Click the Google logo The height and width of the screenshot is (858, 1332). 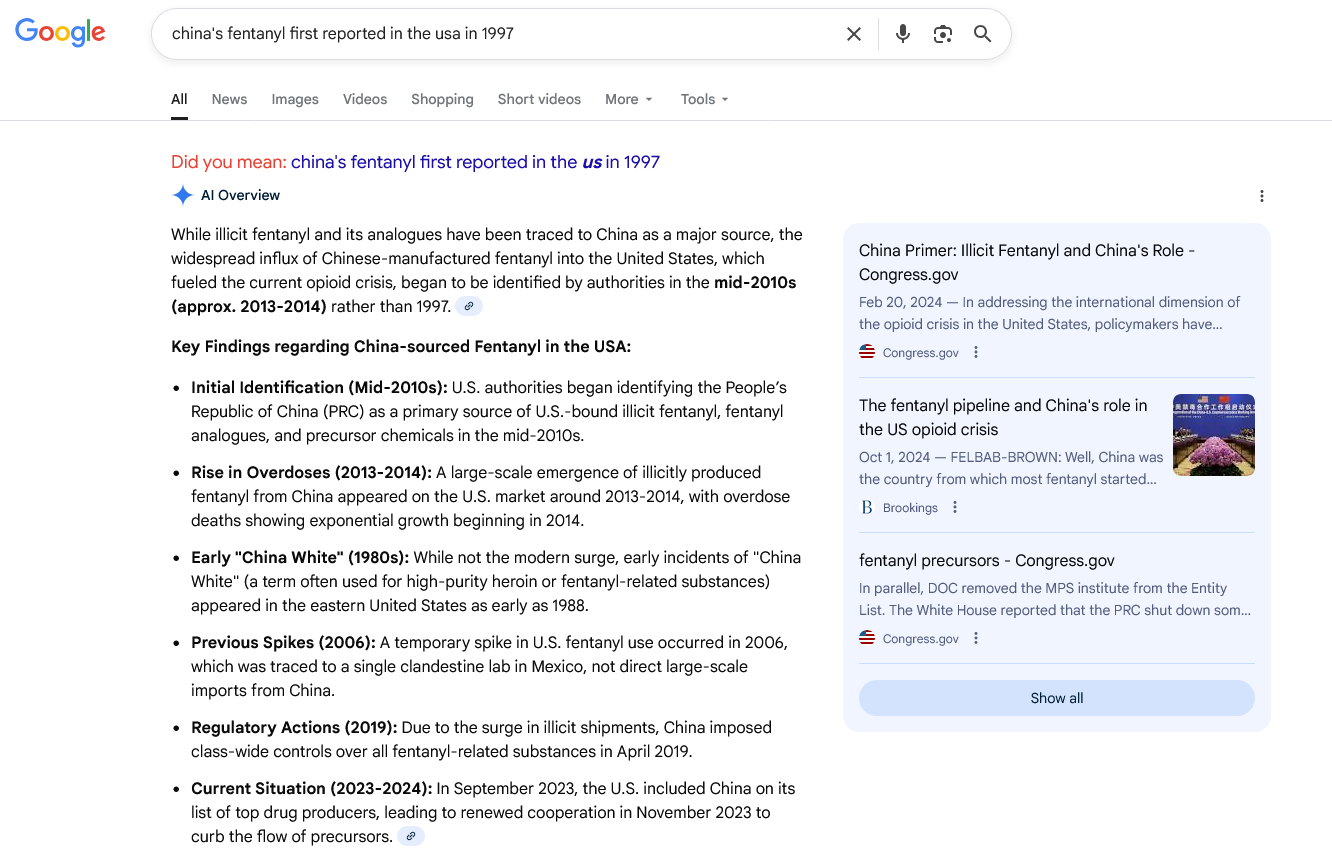click(60, 32)
